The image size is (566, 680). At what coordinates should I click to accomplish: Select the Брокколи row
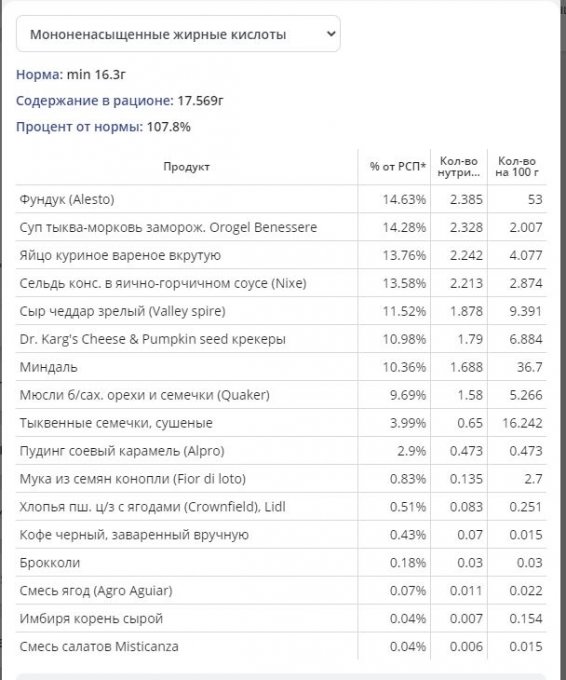point(281,562)
